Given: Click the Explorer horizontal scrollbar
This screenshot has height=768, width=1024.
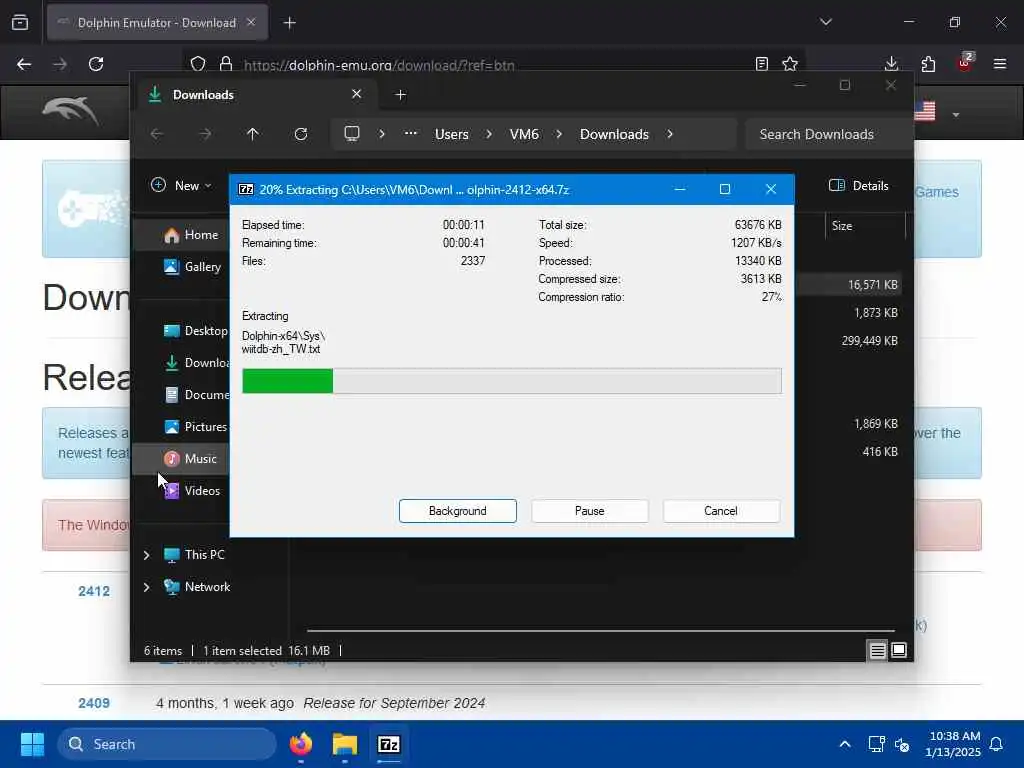Looking at the screenshot, I should tap(600, 631).
